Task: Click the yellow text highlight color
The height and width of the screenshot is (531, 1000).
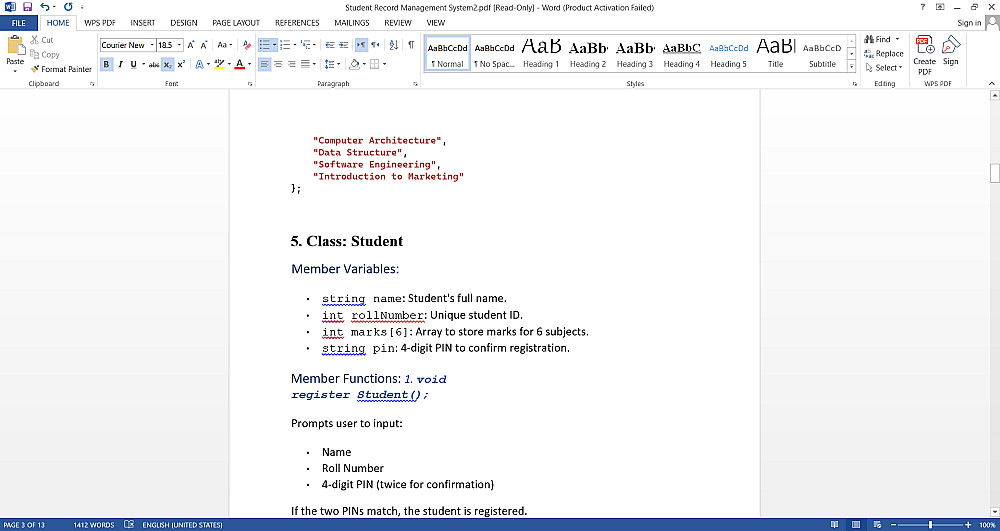Action: 219,64
